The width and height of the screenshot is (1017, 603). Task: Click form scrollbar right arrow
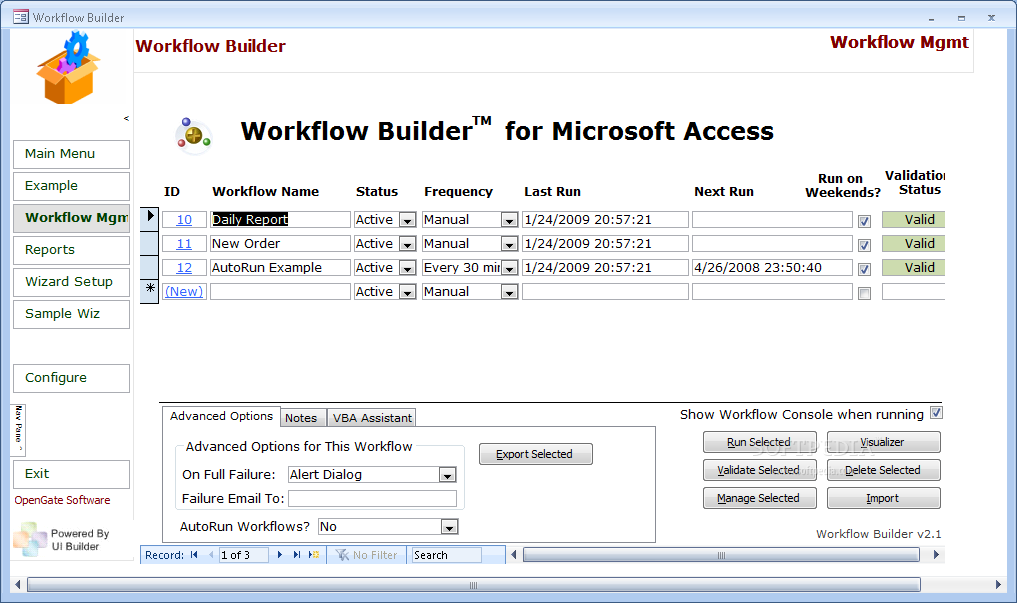[936, 555]
